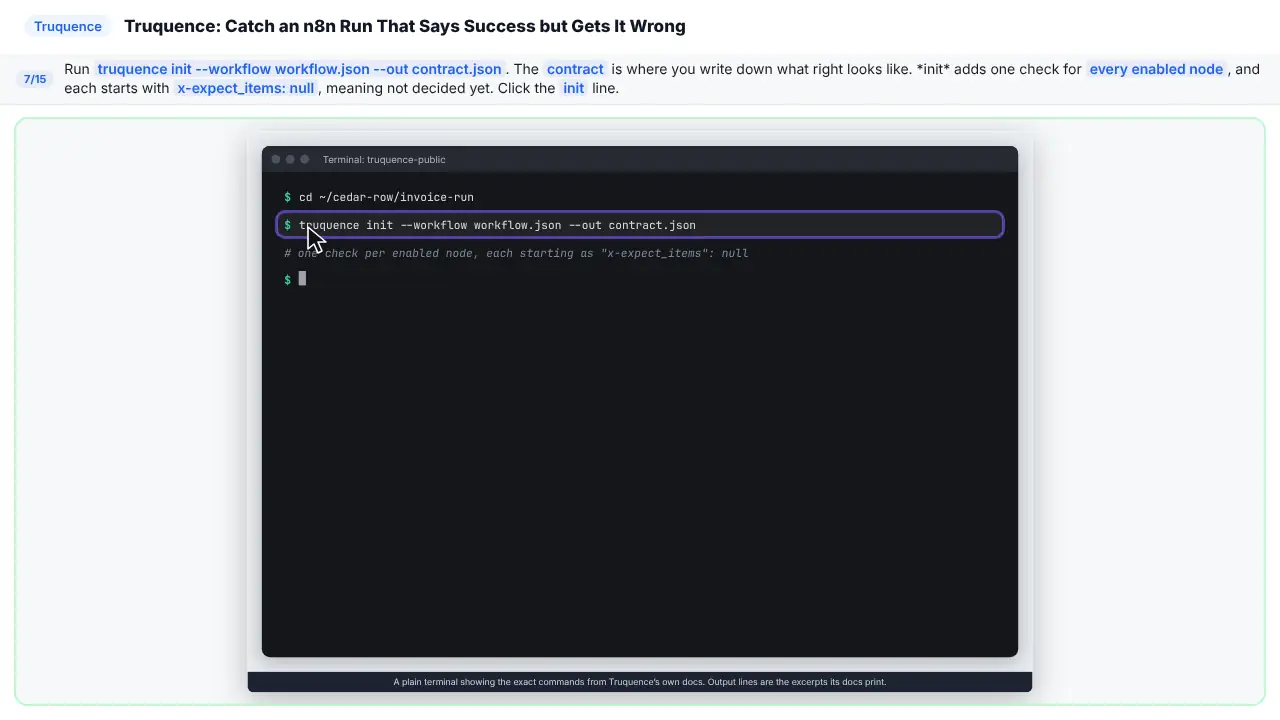The width and height of the screenshot is (1280, 720).
Task: Click the green terminal maximize dot
Action: pyautogui.click(x=304, y=159)
